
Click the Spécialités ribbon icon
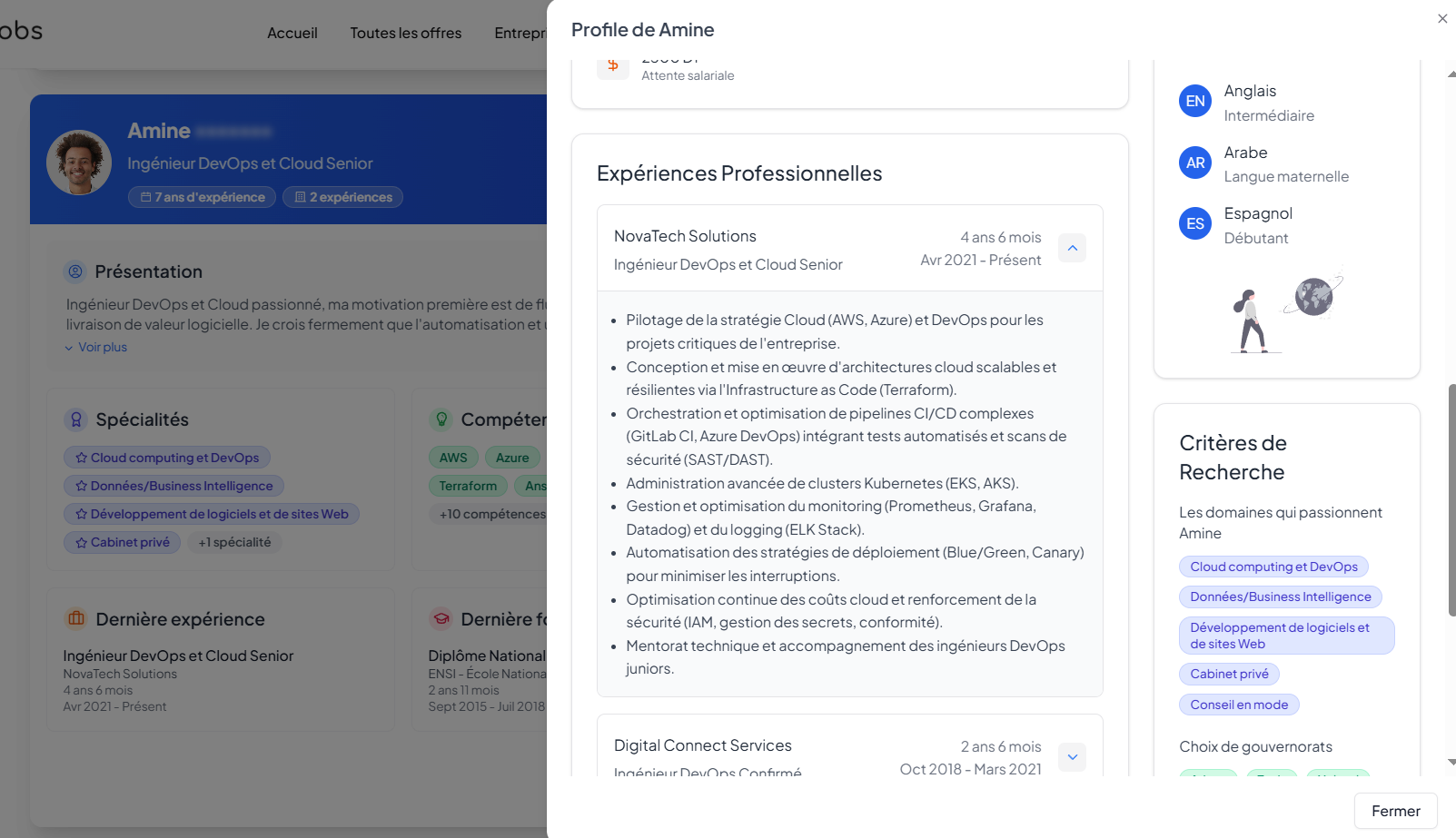76,419
